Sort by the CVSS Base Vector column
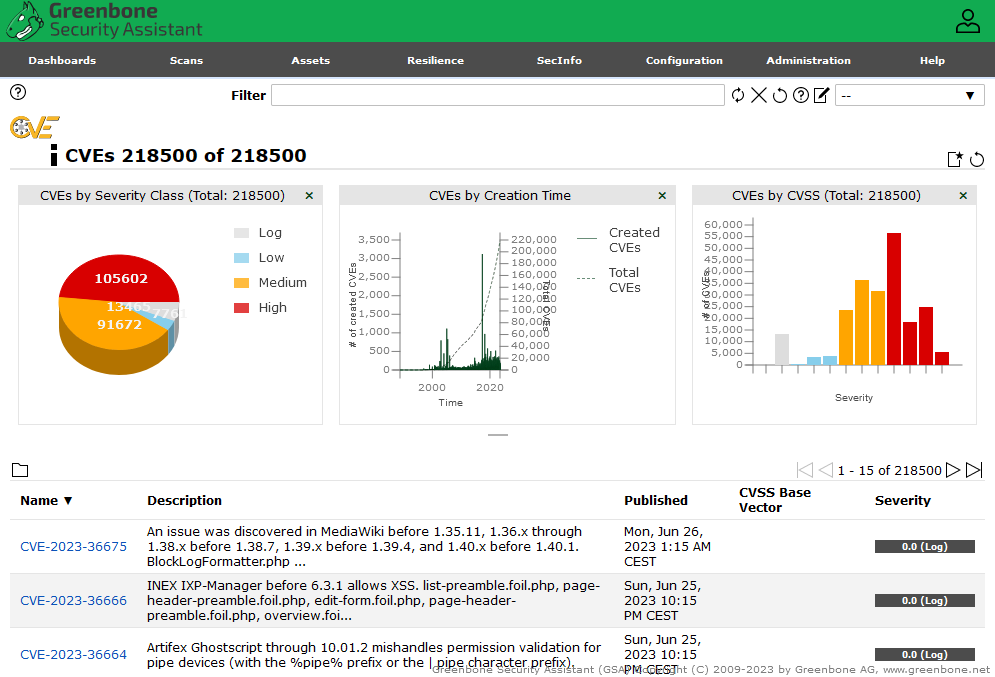This screenshot has width=995, height=677. point(775,500)
